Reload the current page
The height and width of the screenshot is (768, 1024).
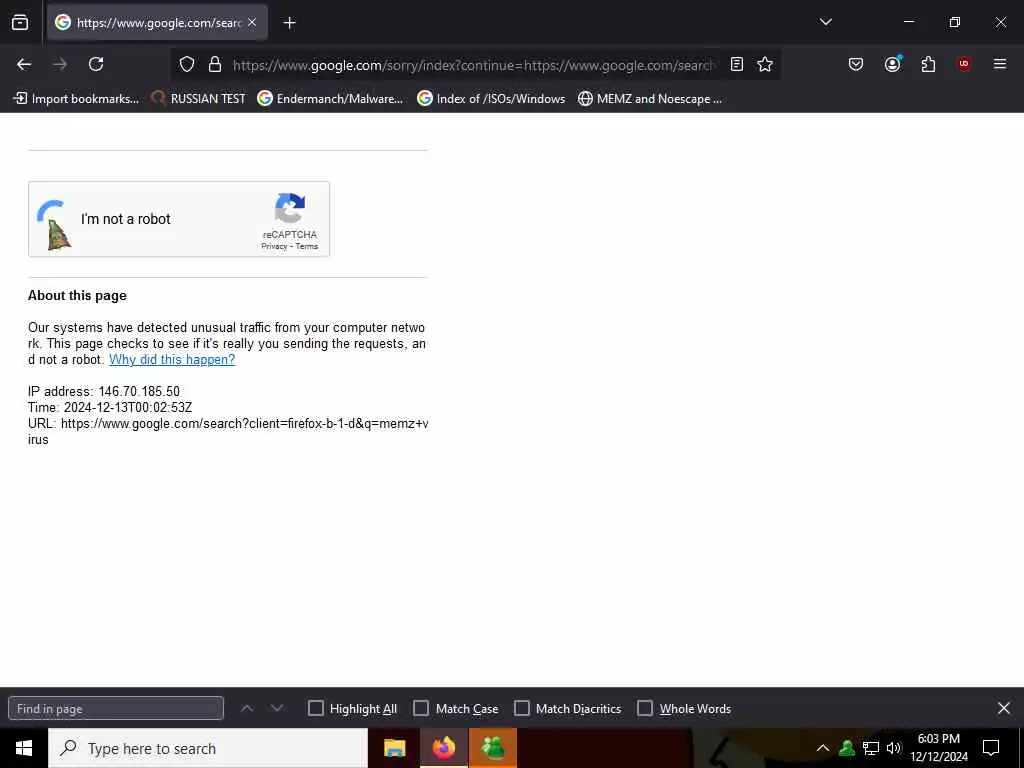[x=96, y=64]
